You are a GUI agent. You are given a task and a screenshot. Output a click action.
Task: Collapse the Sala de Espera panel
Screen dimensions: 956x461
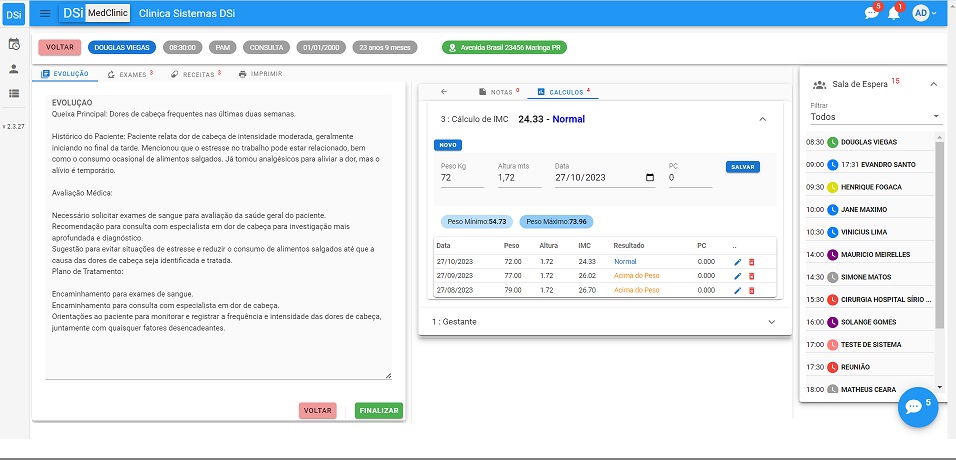point(933,85)
